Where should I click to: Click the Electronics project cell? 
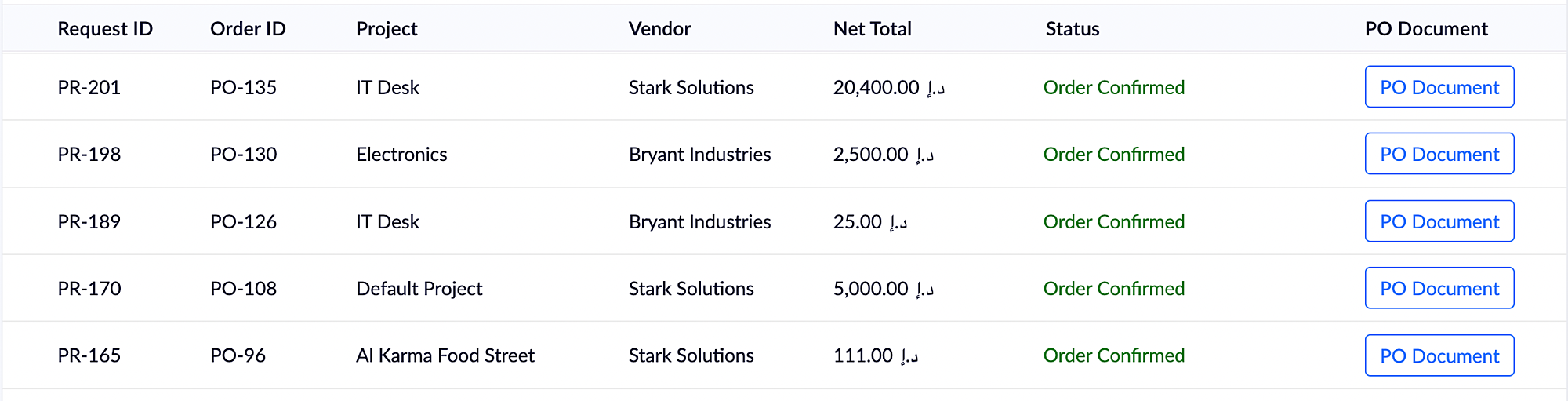click(401, 154)
